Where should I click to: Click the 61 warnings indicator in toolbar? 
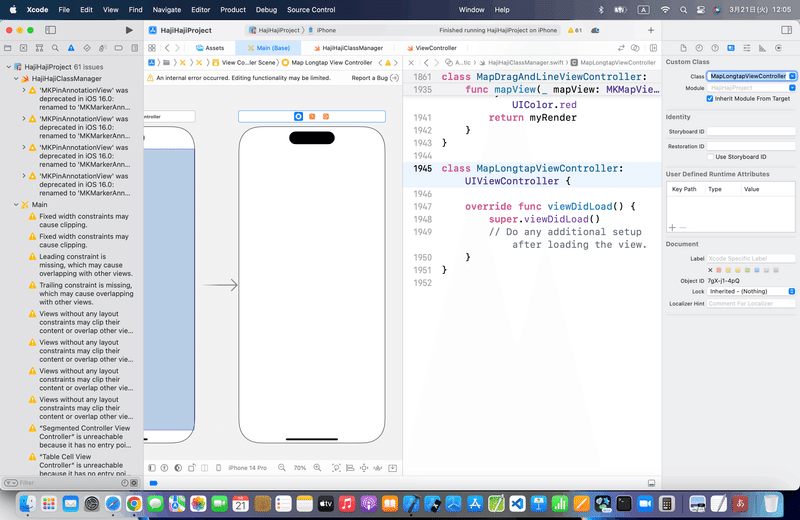tap(575, 30)
